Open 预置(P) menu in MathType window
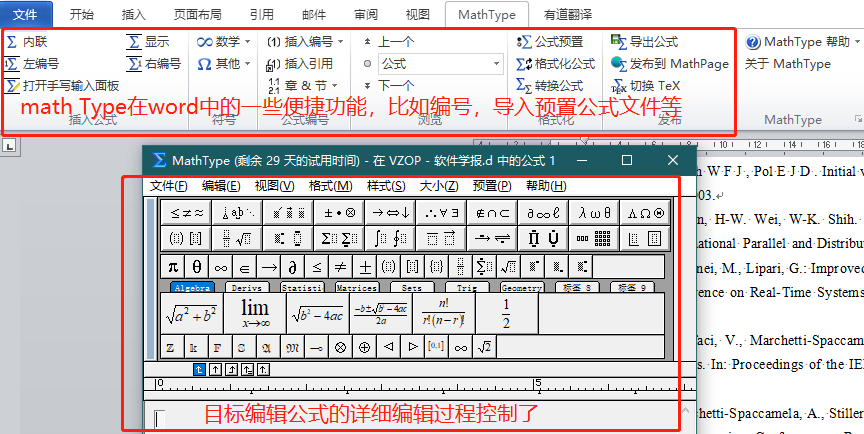Image resolution: width=864 pixels, height=434 pixels. pos(492,186)
